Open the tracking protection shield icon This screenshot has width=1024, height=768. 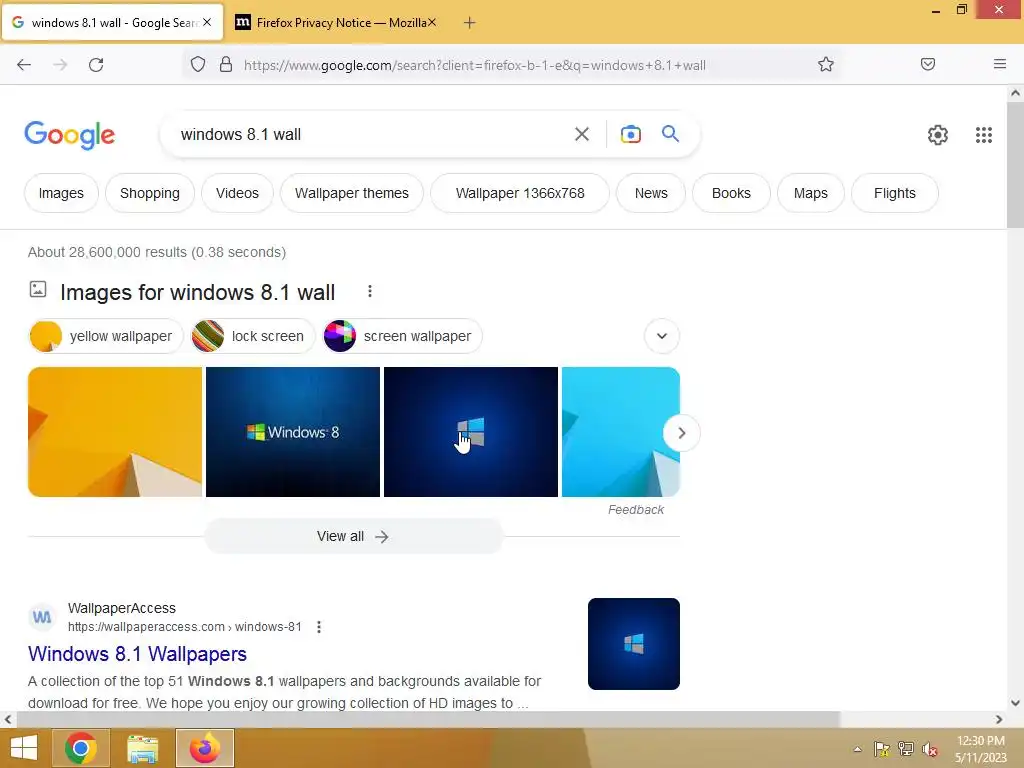click(x=198, y=65)
